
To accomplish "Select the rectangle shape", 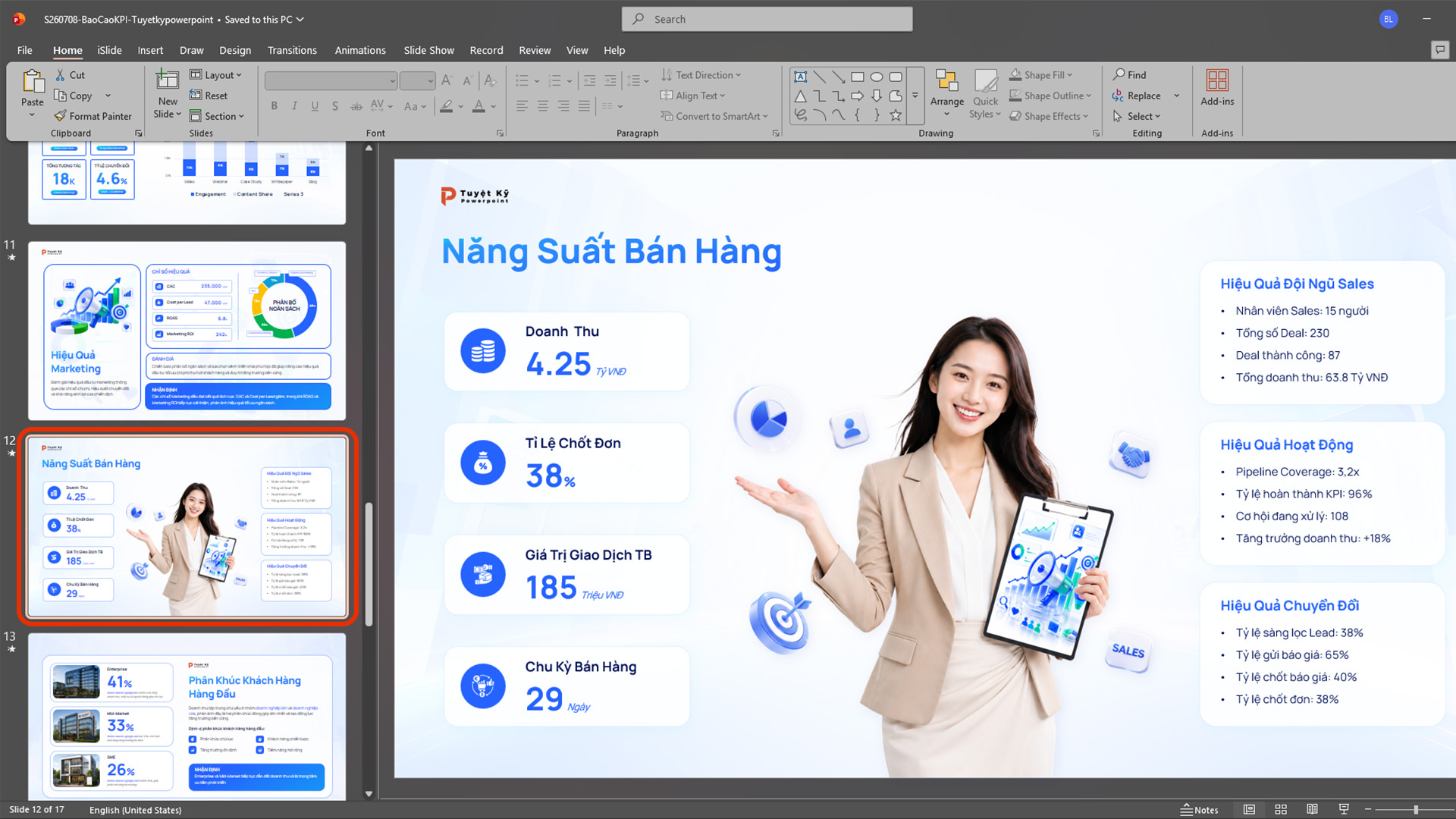I will (x=858, y=77).
